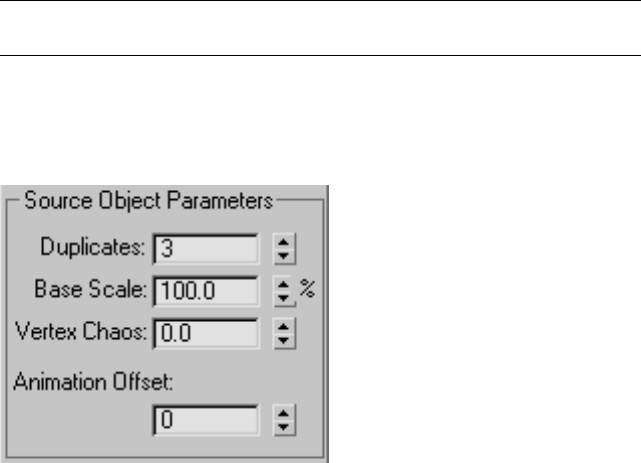This screenshot has width=641, height=463.
Task: Select the Vertex Chaos text field
Action: point(206,332)
